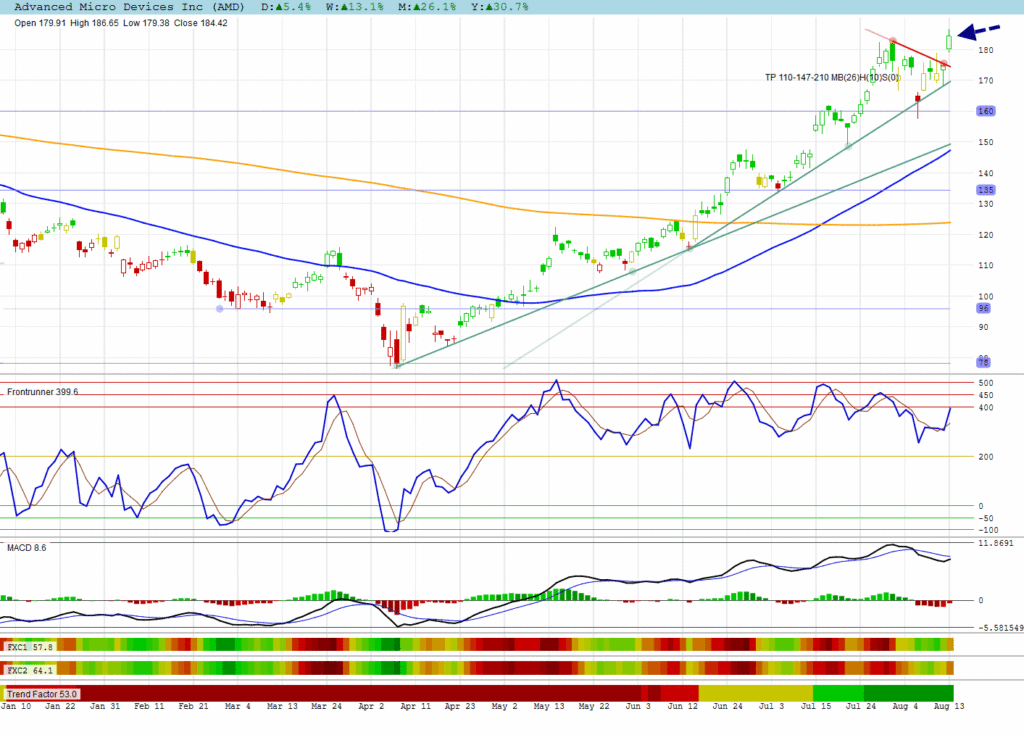
Task: Click the May 13 date label
Action: [x=549, y=706]
